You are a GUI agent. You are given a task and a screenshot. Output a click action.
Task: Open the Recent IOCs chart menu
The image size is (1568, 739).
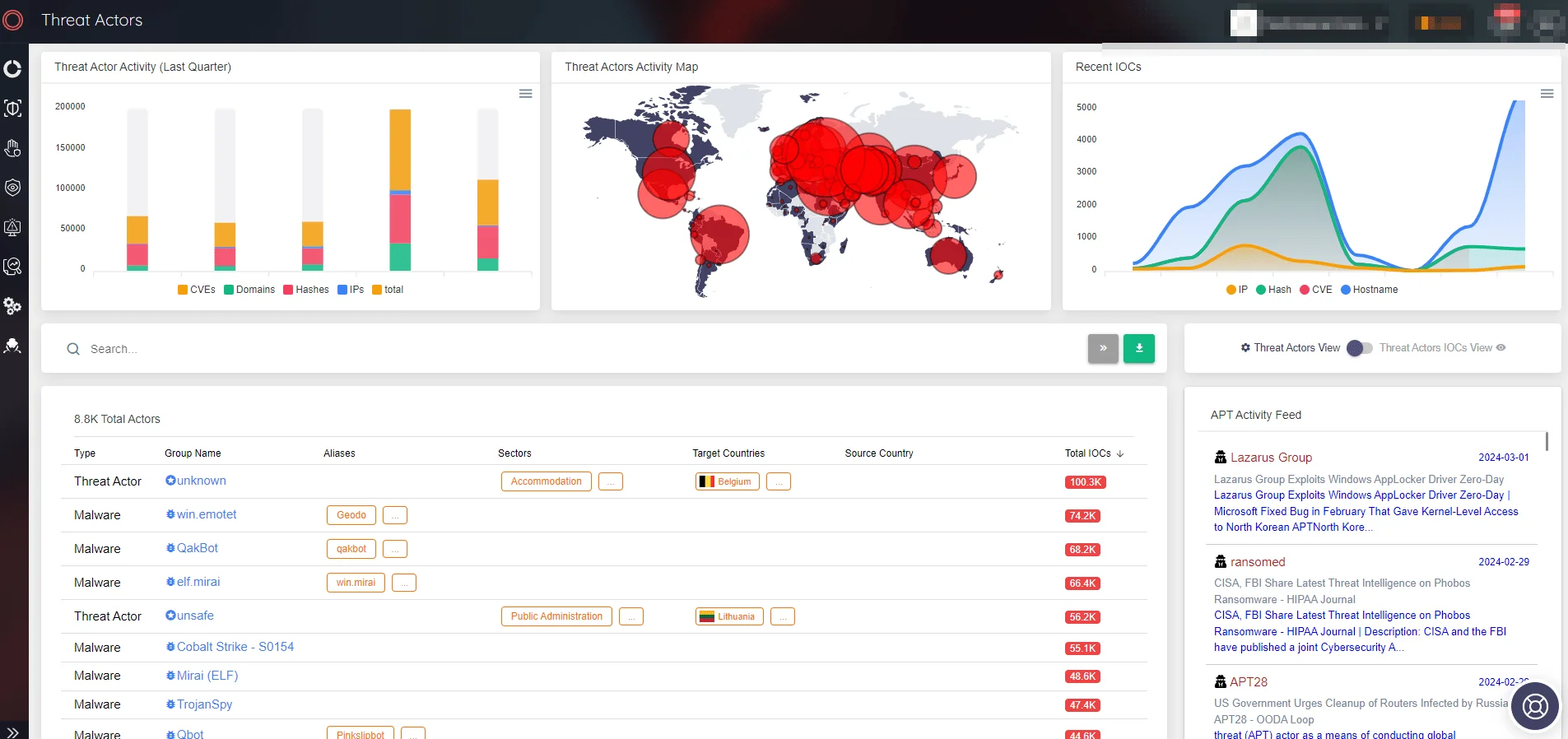pos(1547,94)
